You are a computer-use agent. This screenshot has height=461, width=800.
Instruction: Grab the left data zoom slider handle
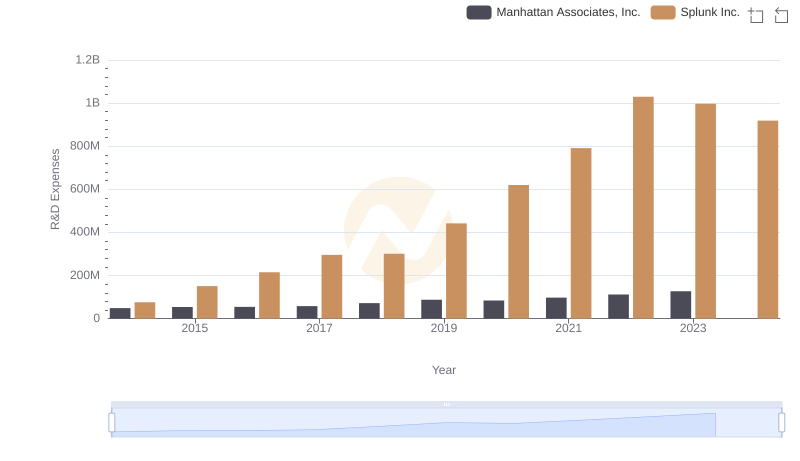(112, 423)
